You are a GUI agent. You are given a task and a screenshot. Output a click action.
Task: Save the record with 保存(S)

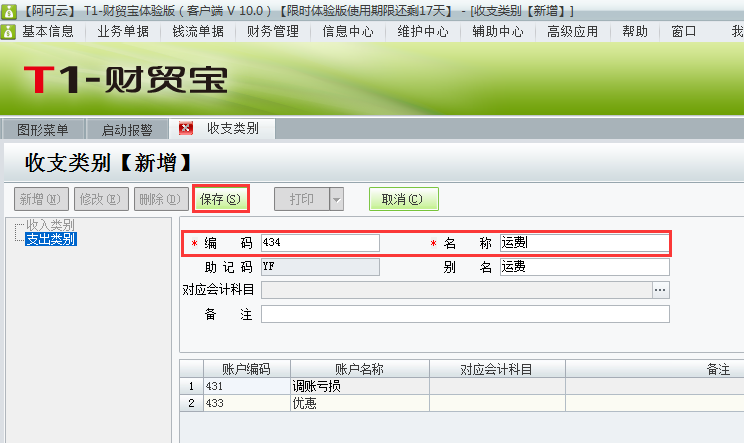coord(221,199)
